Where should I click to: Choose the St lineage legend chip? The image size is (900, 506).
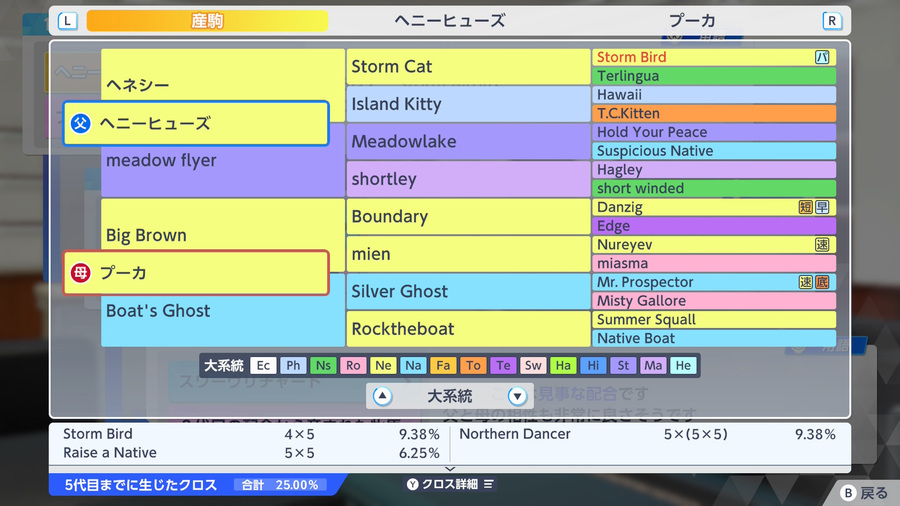(x=623, y=365)
